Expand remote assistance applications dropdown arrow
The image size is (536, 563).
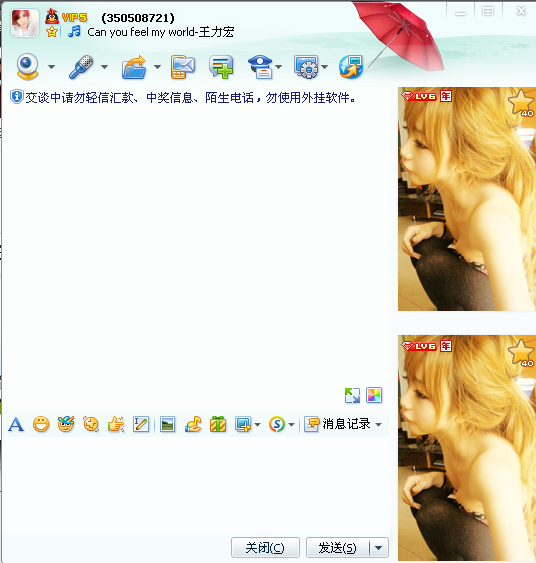pos(325,67)
